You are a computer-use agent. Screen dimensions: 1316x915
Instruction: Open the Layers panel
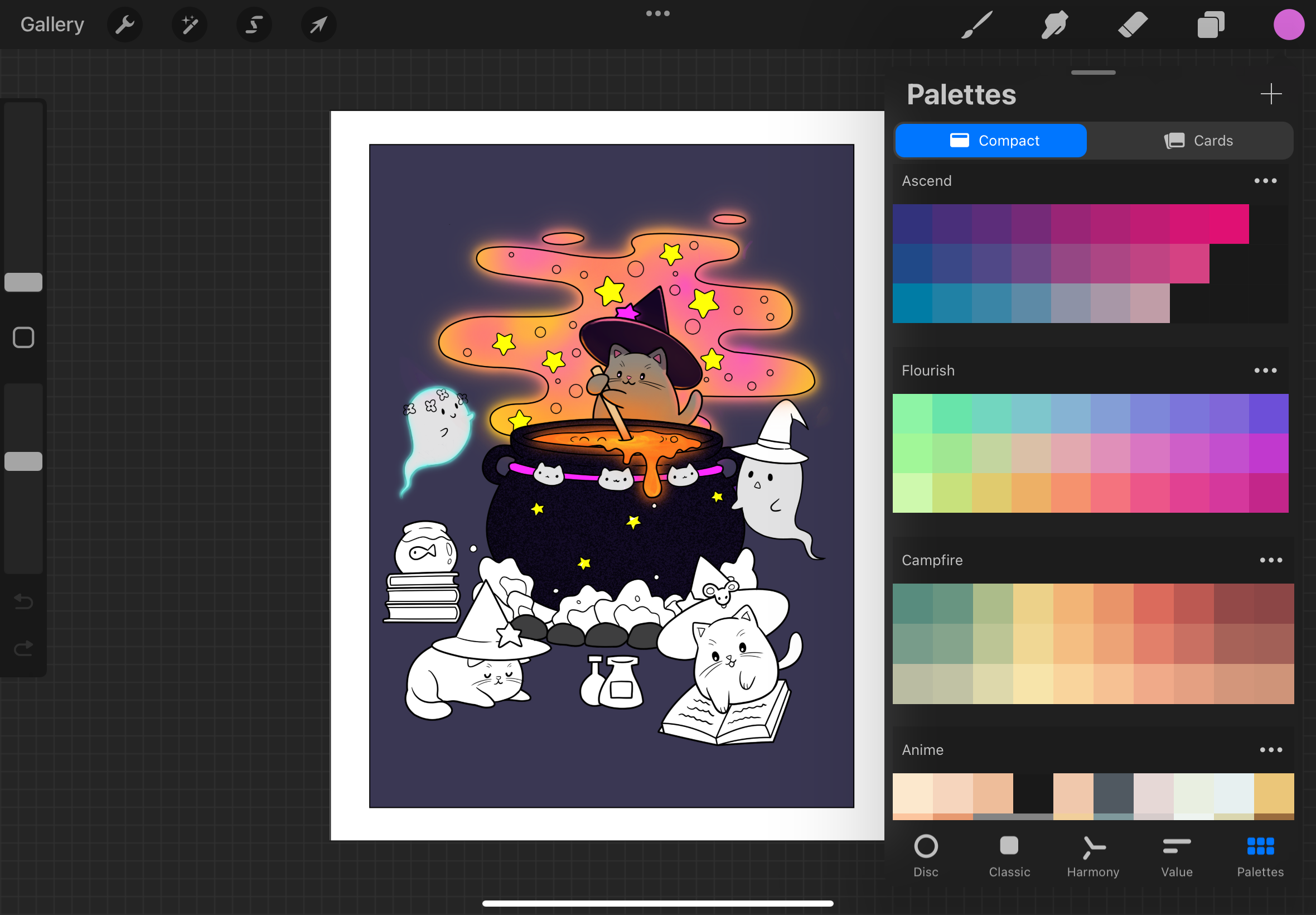click(1211, 25)
